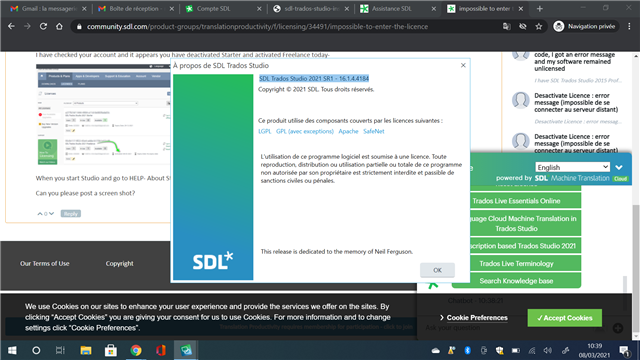This screenshot has height=360, width=640.
Task: Click the battery tray icon
Action: (x=516, y=351)
